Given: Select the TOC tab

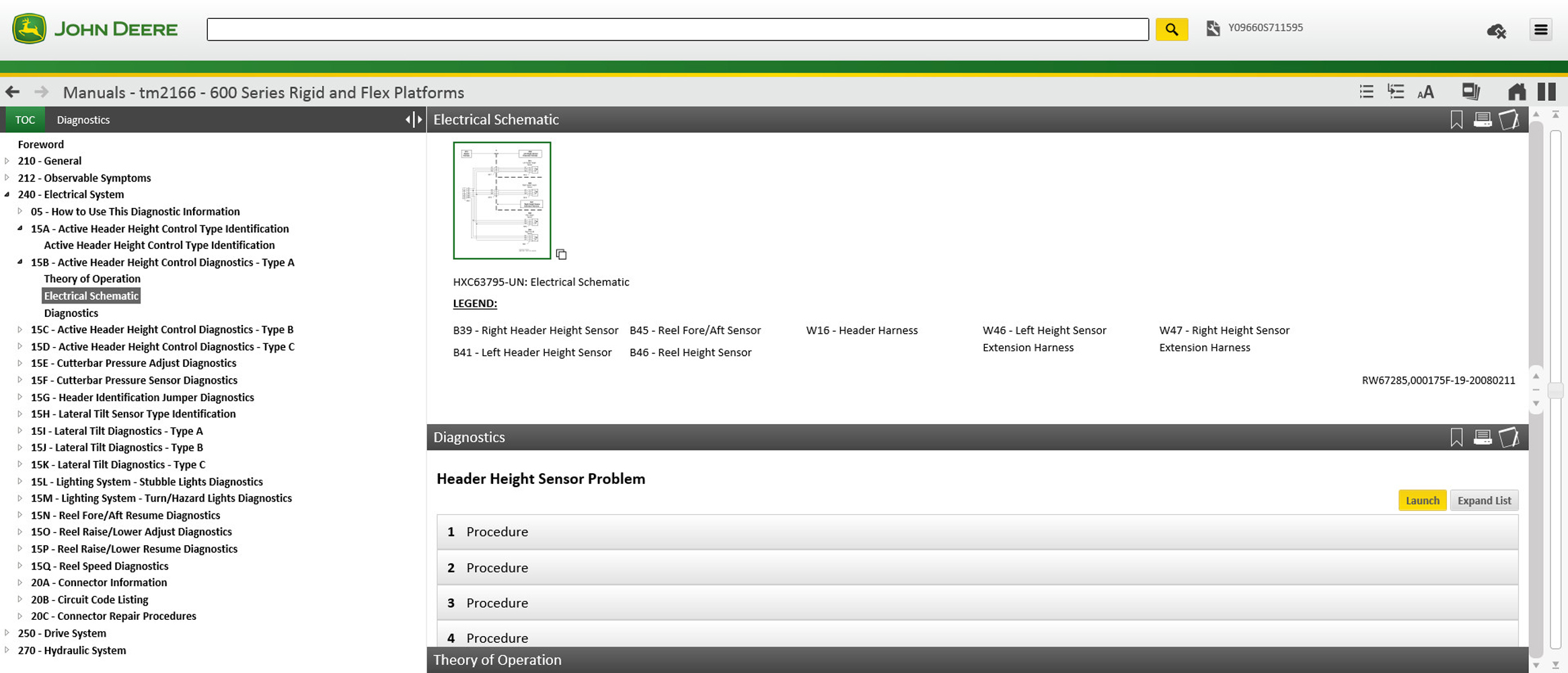Looking at the screenshot, I should [25, 120].
